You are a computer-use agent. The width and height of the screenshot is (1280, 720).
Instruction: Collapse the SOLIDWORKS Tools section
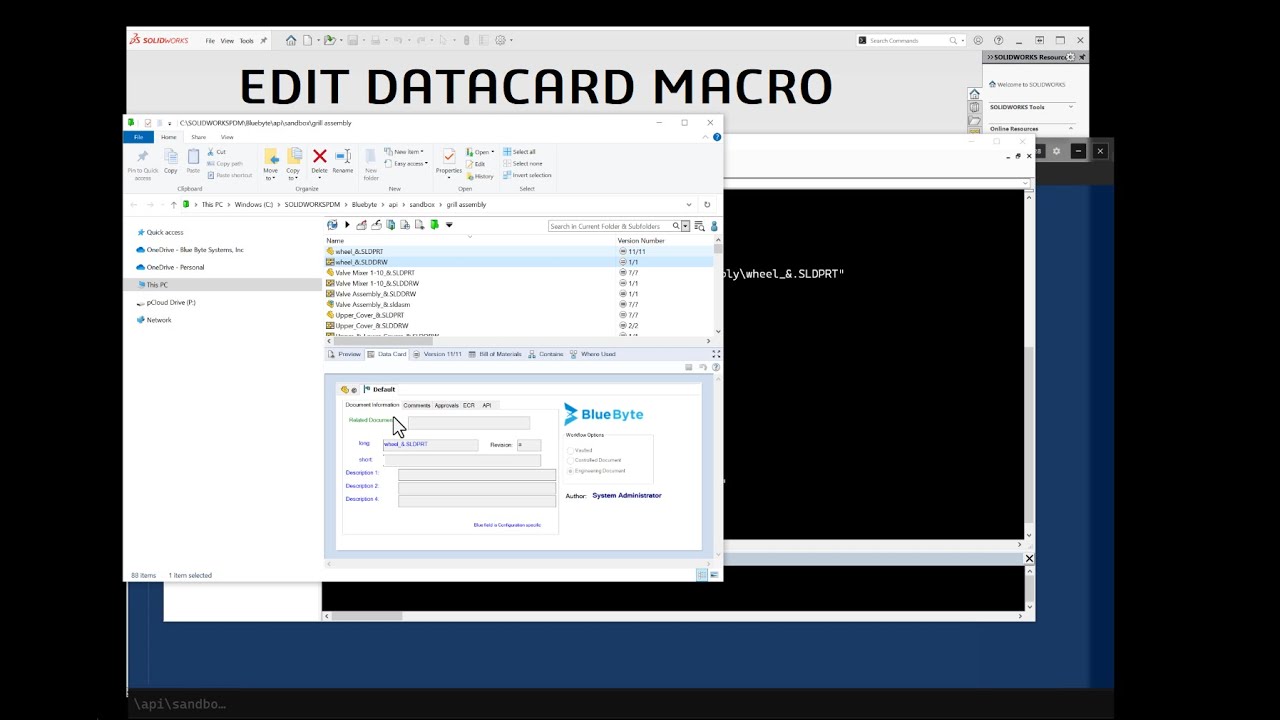coord(1071,107)
